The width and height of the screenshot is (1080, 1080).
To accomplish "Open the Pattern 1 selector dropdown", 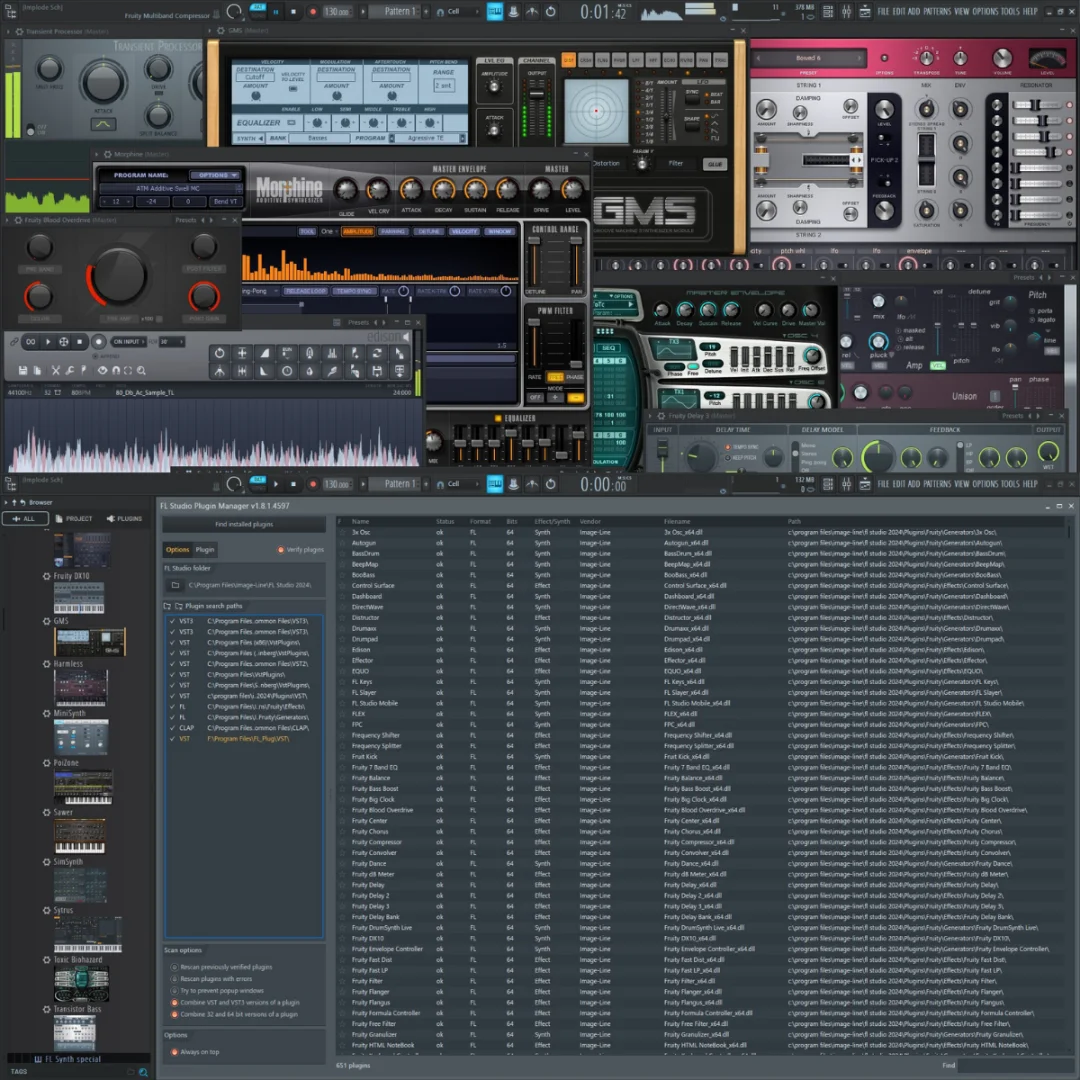I will 399,484.
